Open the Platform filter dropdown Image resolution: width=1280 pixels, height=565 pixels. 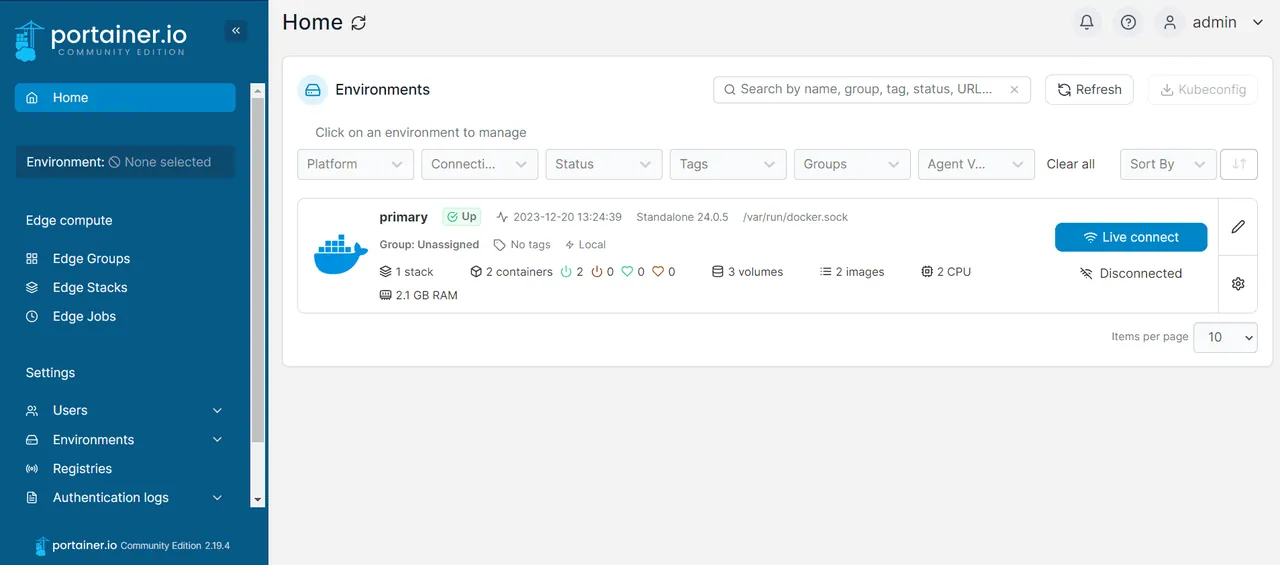(356, 164)
